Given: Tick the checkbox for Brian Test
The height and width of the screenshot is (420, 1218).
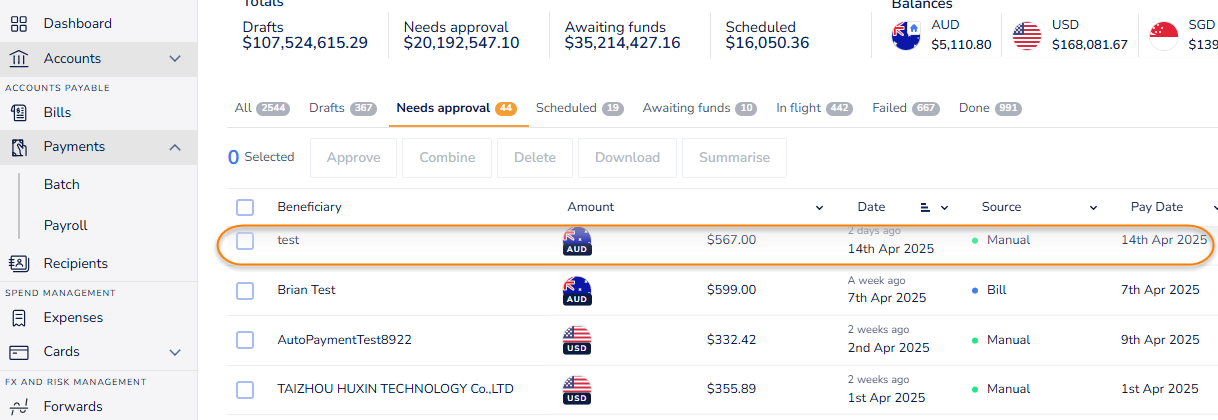Looking at the screenshot, I should tap(245, 290).
